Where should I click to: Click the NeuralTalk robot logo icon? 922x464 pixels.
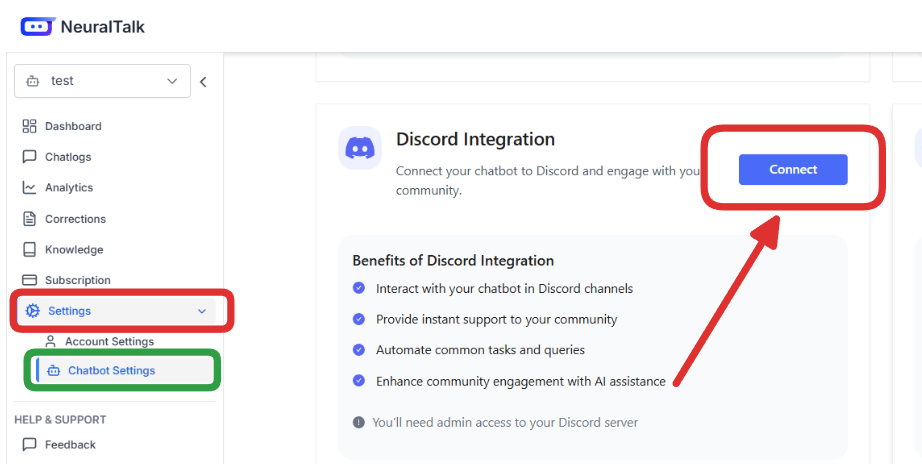coord(38,27)
